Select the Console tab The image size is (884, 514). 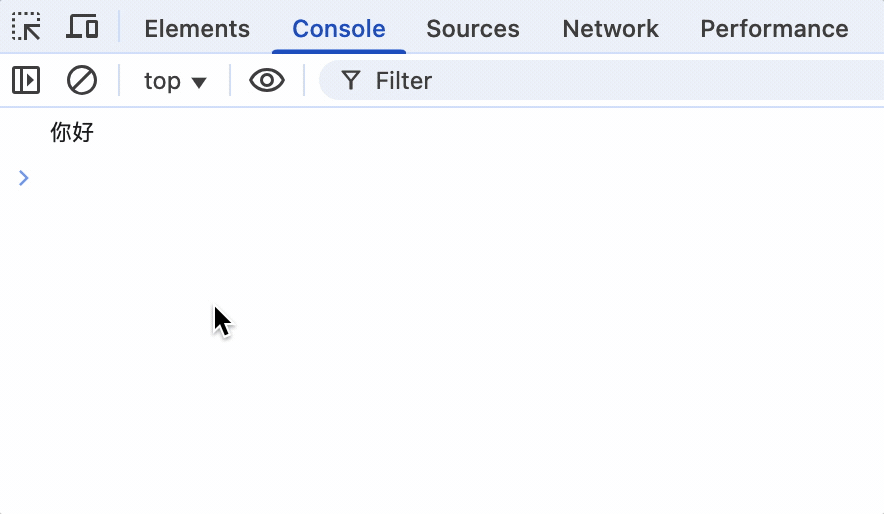pos(339,29)
